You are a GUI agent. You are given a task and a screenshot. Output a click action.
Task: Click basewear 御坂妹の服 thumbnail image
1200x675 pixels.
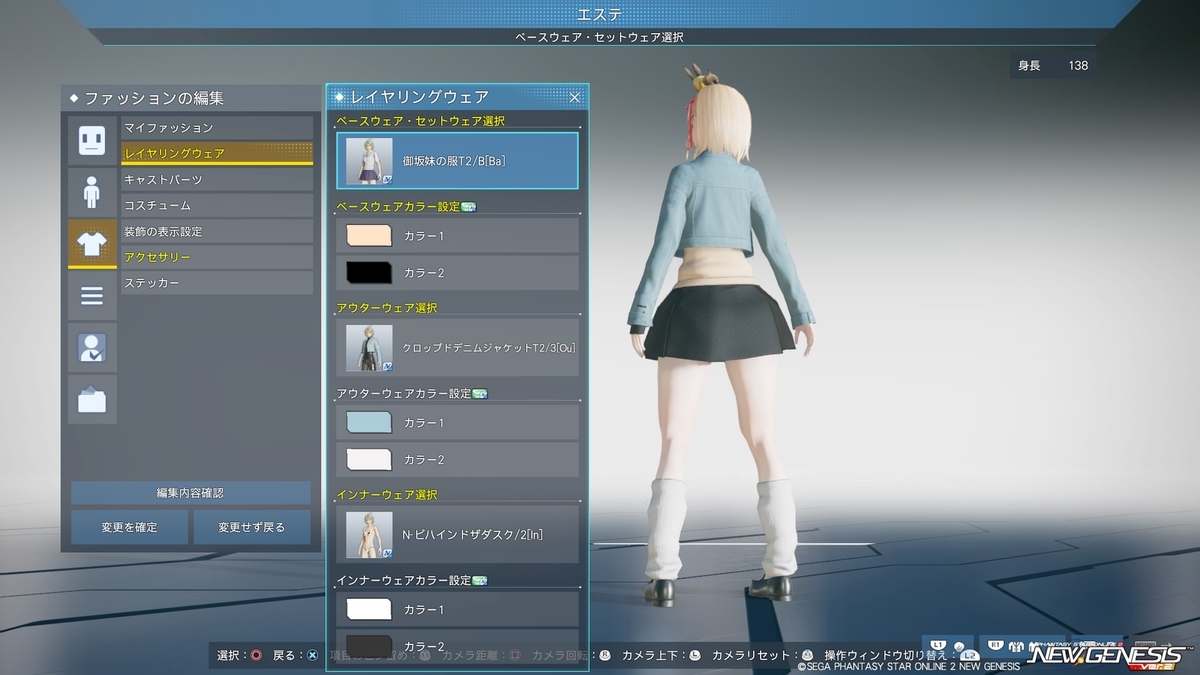[369, 161]
